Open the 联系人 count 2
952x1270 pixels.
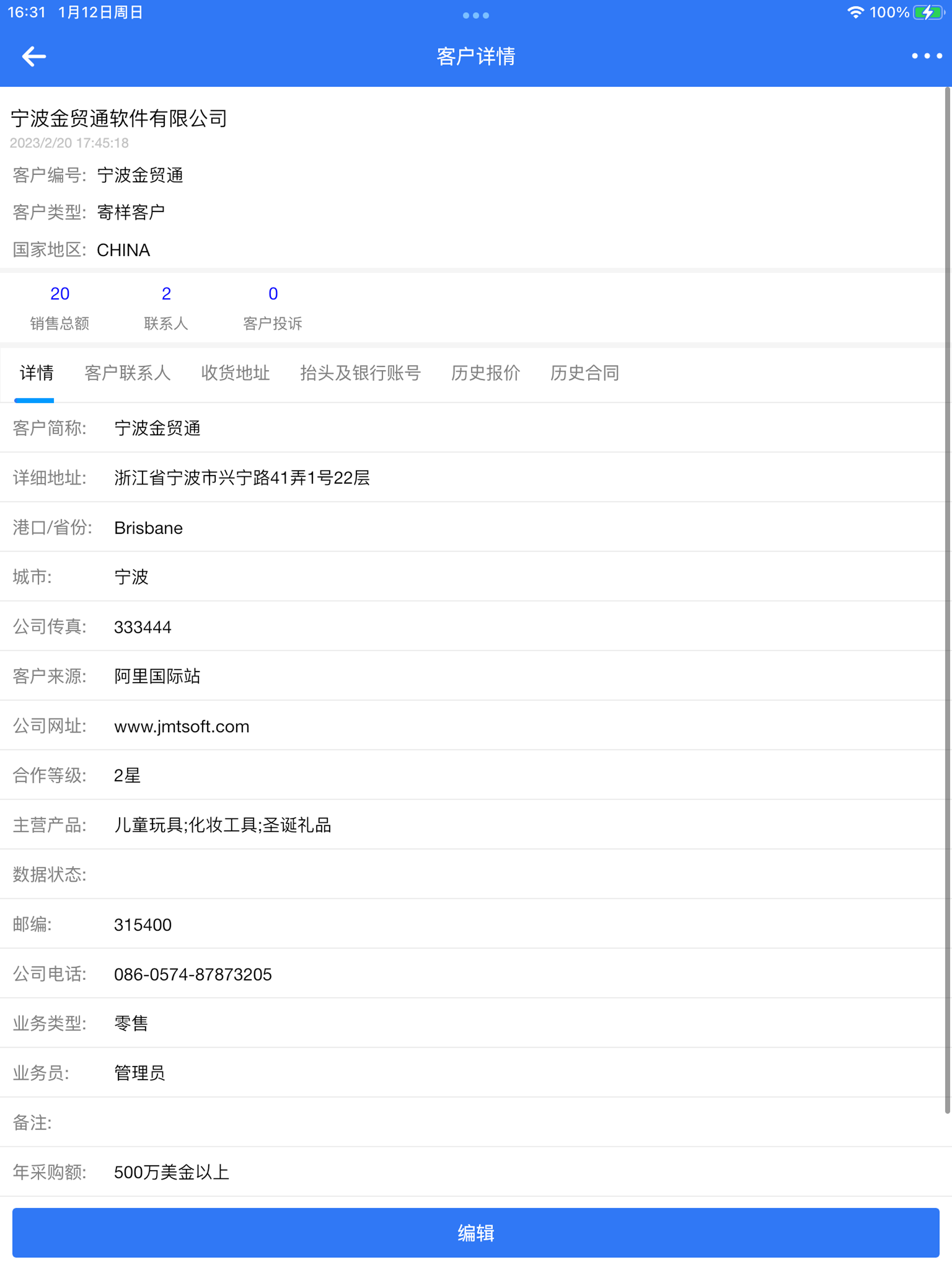pos(166,294)
